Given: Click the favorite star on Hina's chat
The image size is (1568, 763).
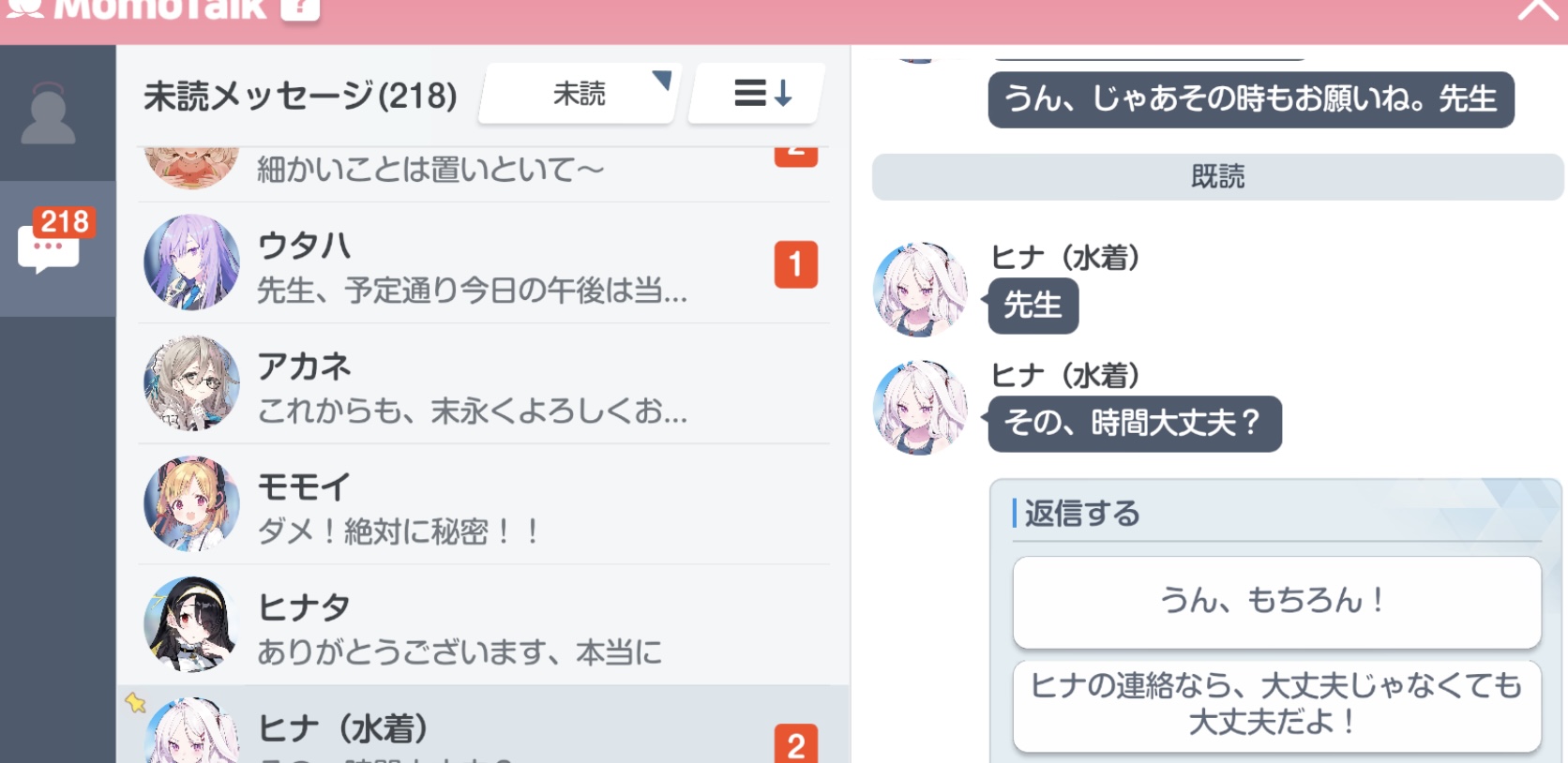Looking at the screenshot, I should (136, 702).
